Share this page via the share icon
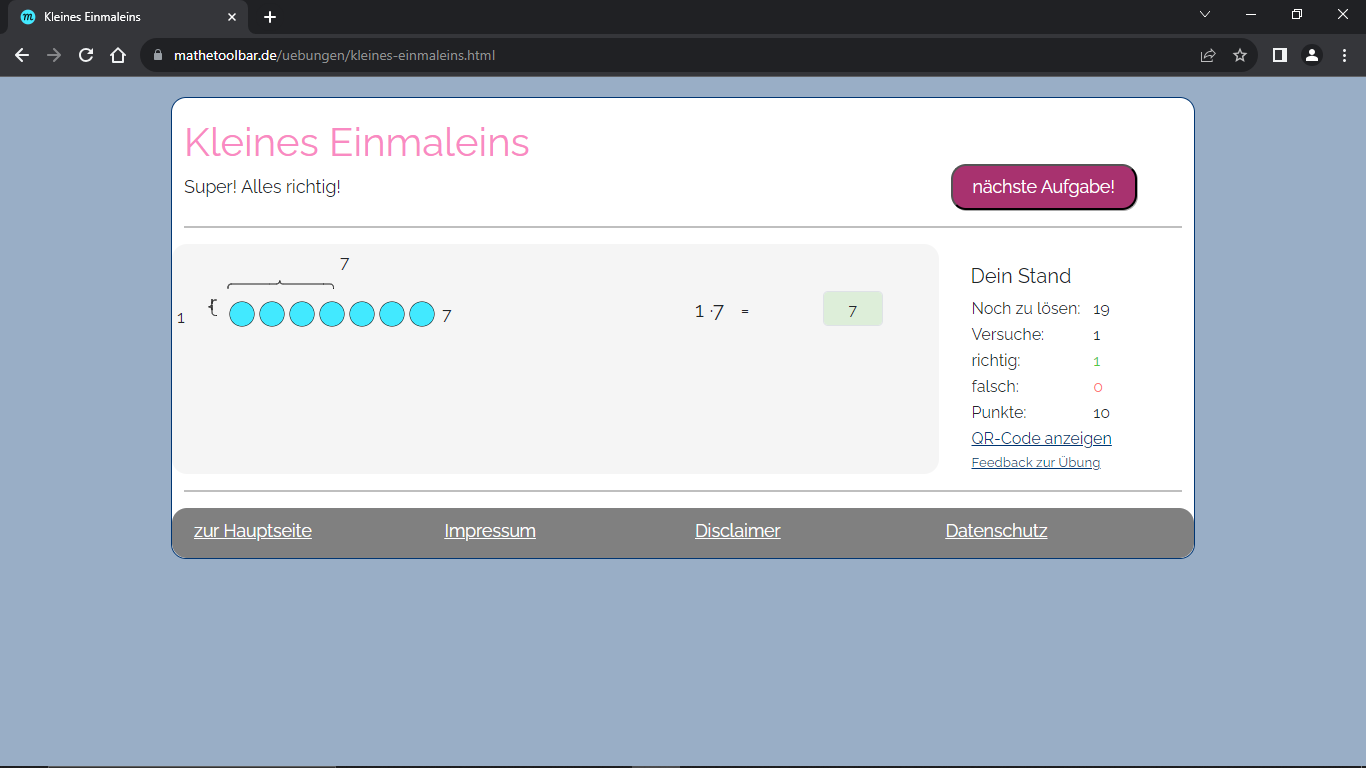1366x768 pixels. [1208, 56]
